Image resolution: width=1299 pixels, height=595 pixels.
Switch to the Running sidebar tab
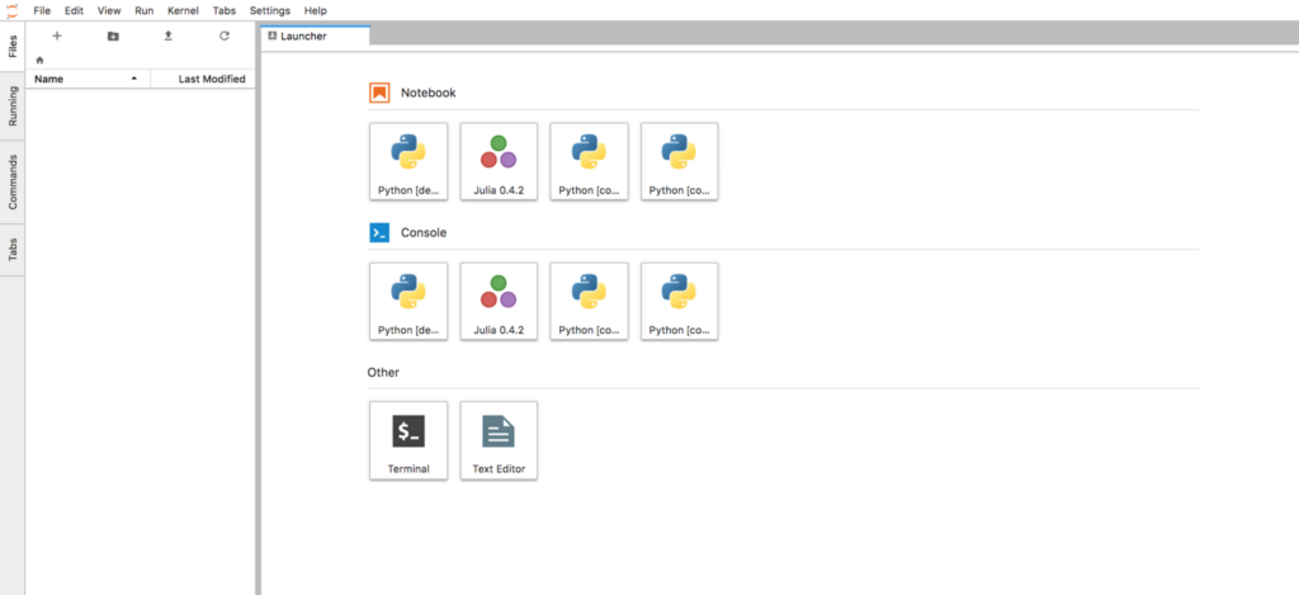click(x=13, y=106)
